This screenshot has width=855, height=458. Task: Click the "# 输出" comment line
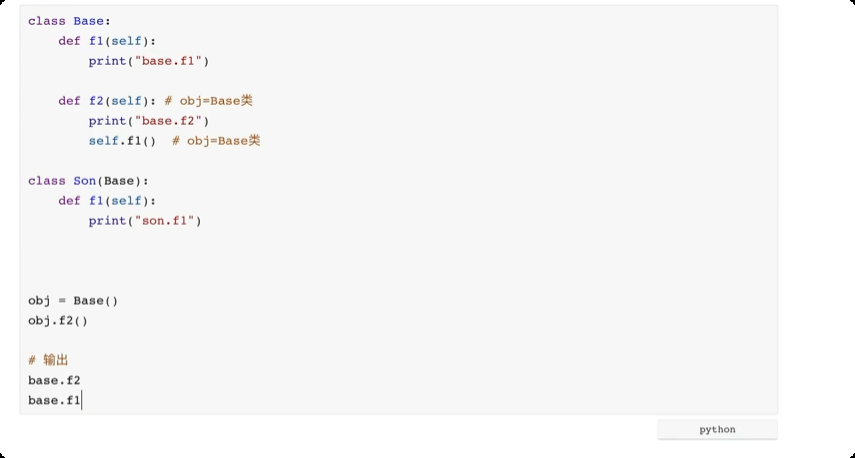(x=48, y=360)
